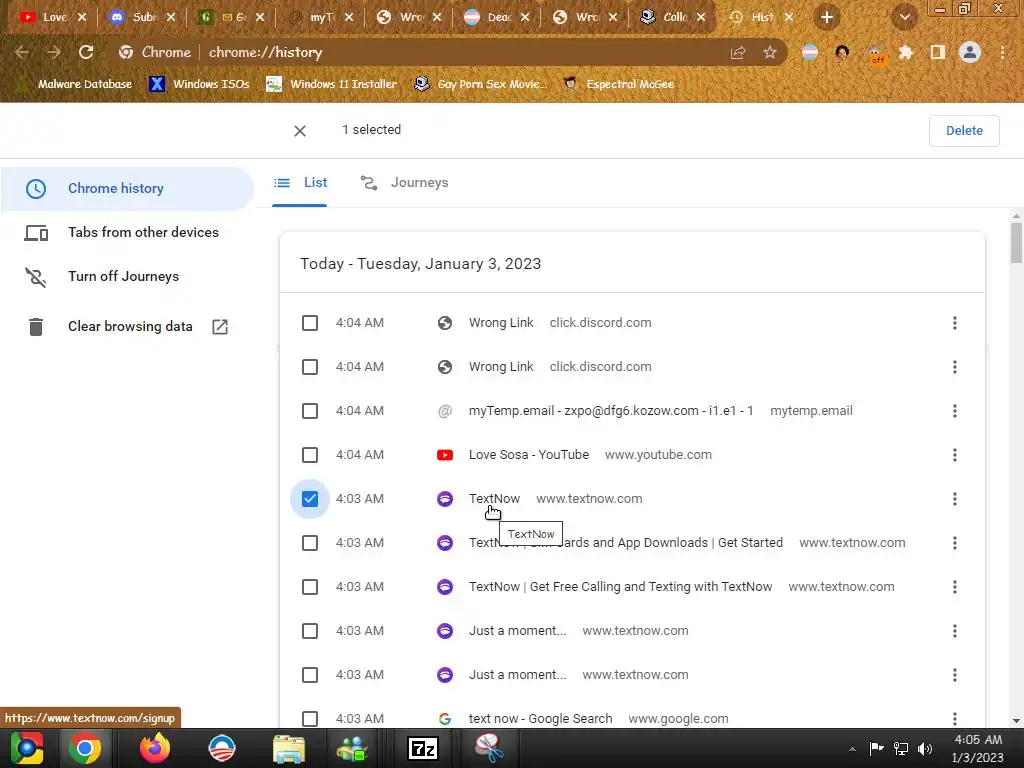Open Chrome's three-dot main menu
The height and width of the screenshot is (768, 1024).
point(1002,52)
